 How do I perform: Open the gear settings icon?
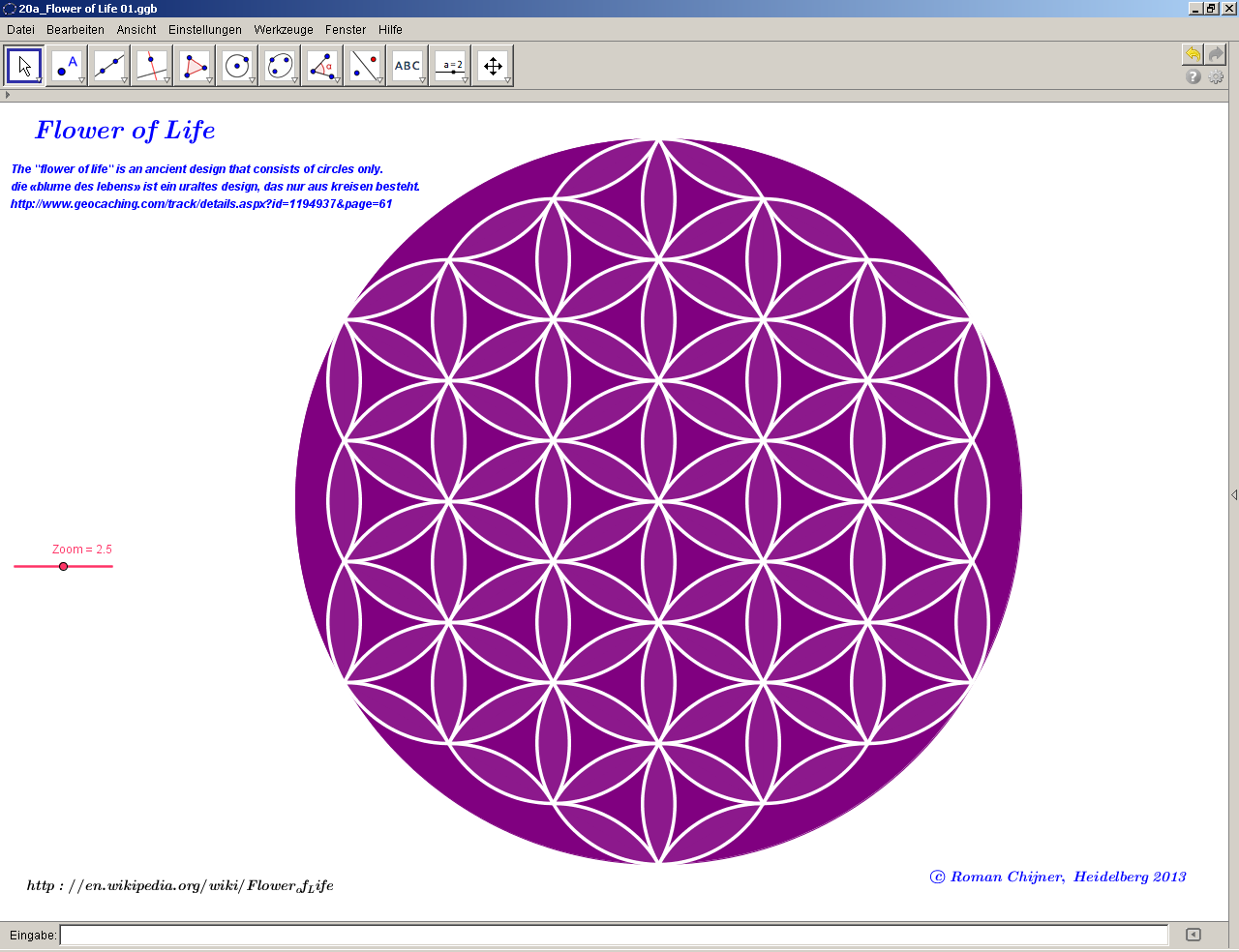1216,76
